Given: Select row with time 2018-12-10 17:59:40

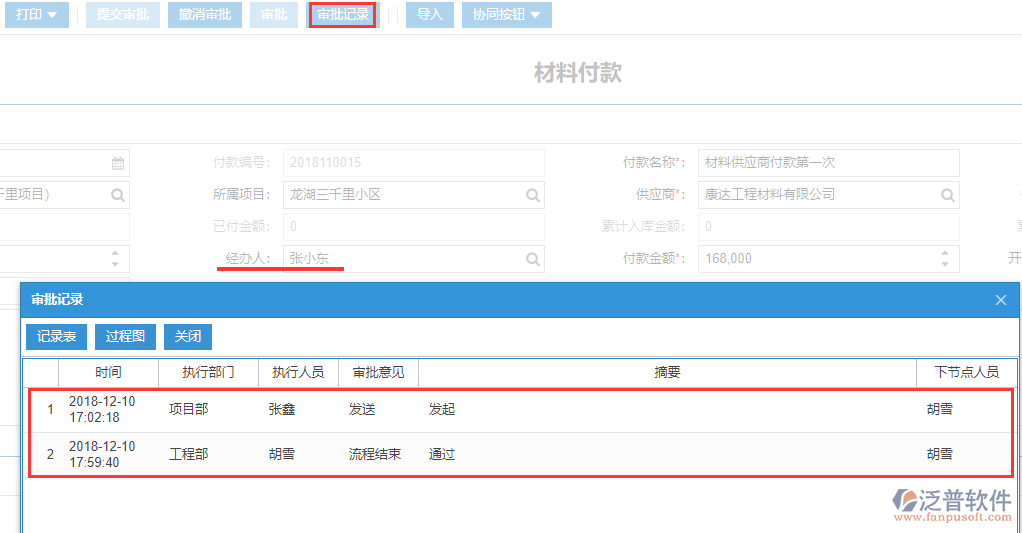Looking at the screenshot, I should (521, 454).
